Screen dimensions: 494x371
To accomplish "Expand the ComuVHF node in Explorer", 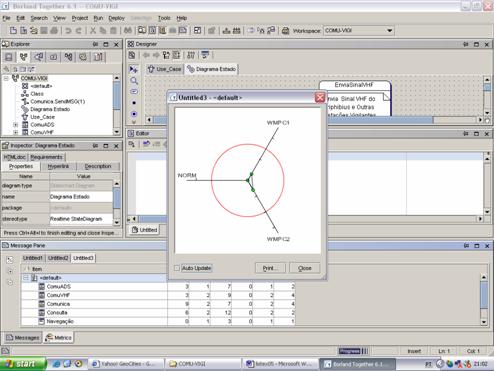I will (x=16, y=132).
